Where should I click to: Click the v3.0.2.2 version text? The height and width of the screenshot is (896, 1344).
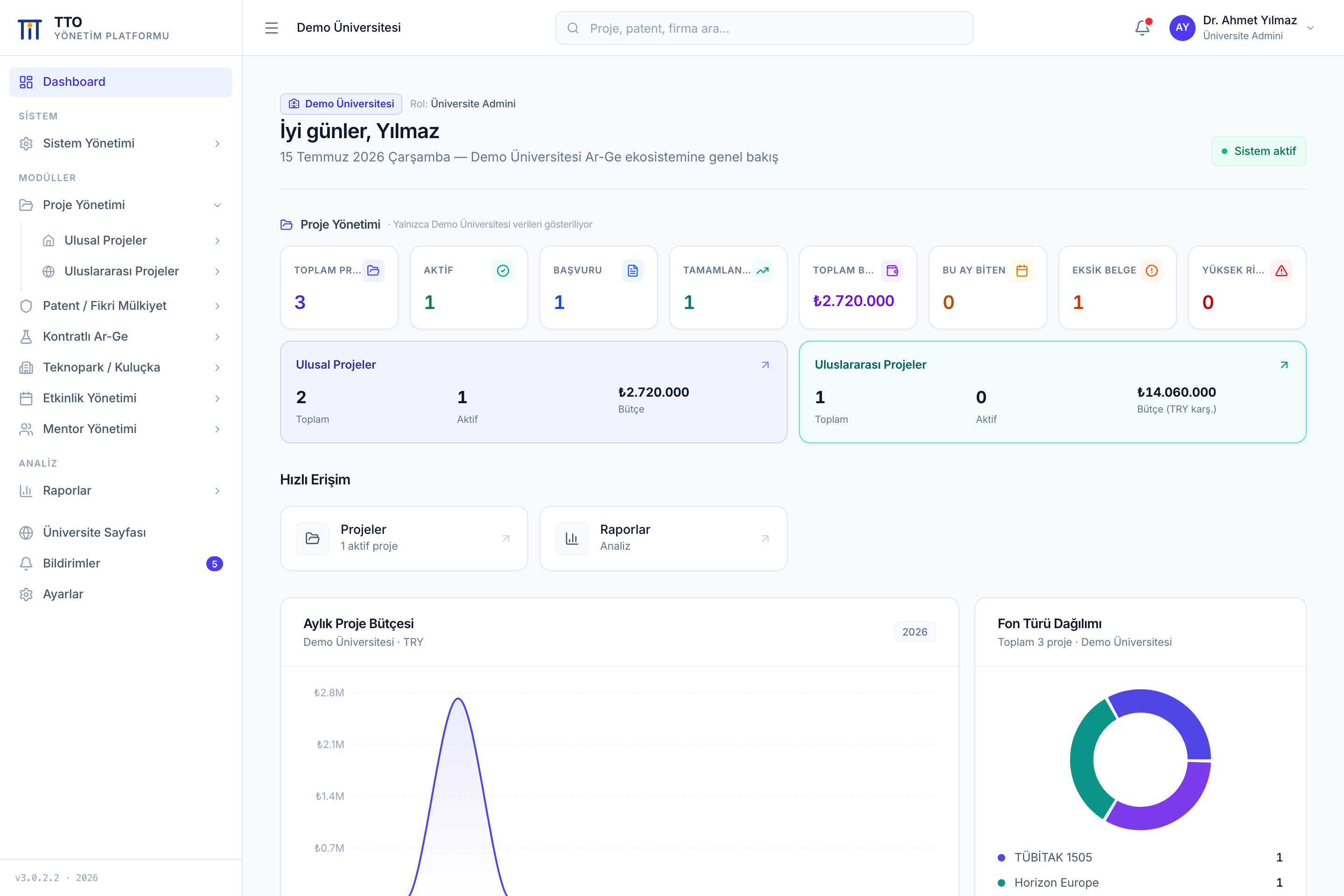click(x=56, y=878)
